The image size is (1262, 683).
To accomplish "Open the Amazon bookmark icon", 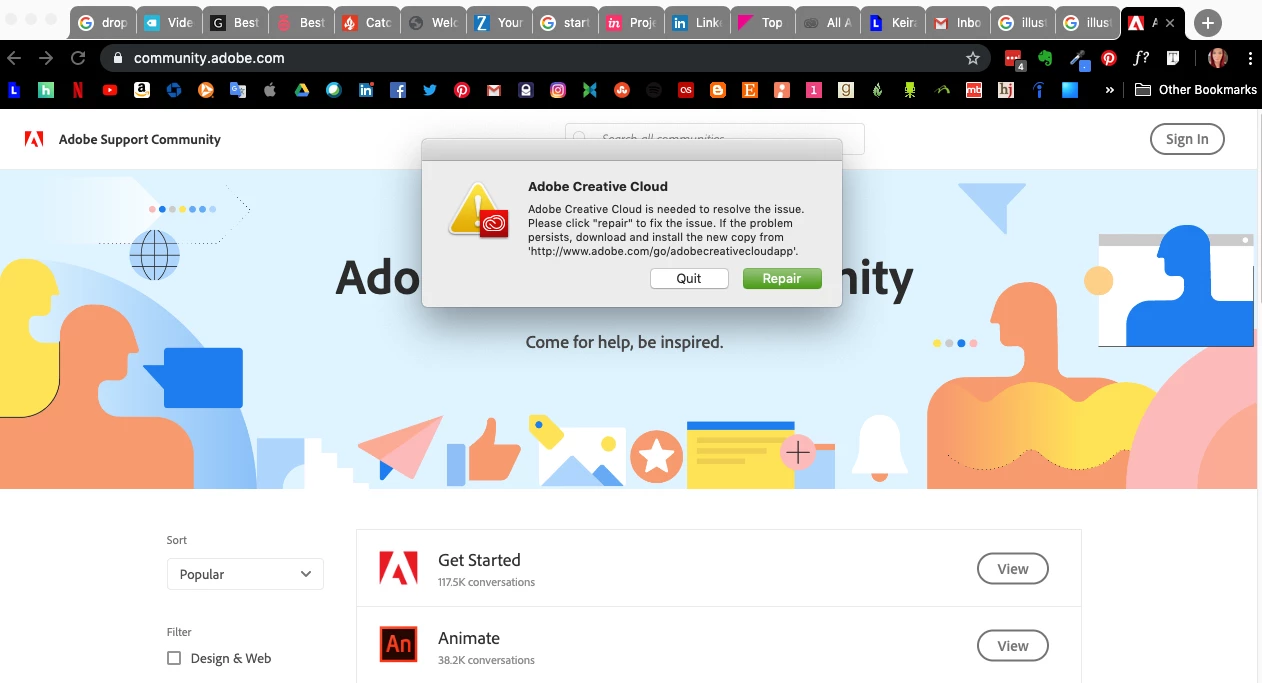I will [142, 90].
